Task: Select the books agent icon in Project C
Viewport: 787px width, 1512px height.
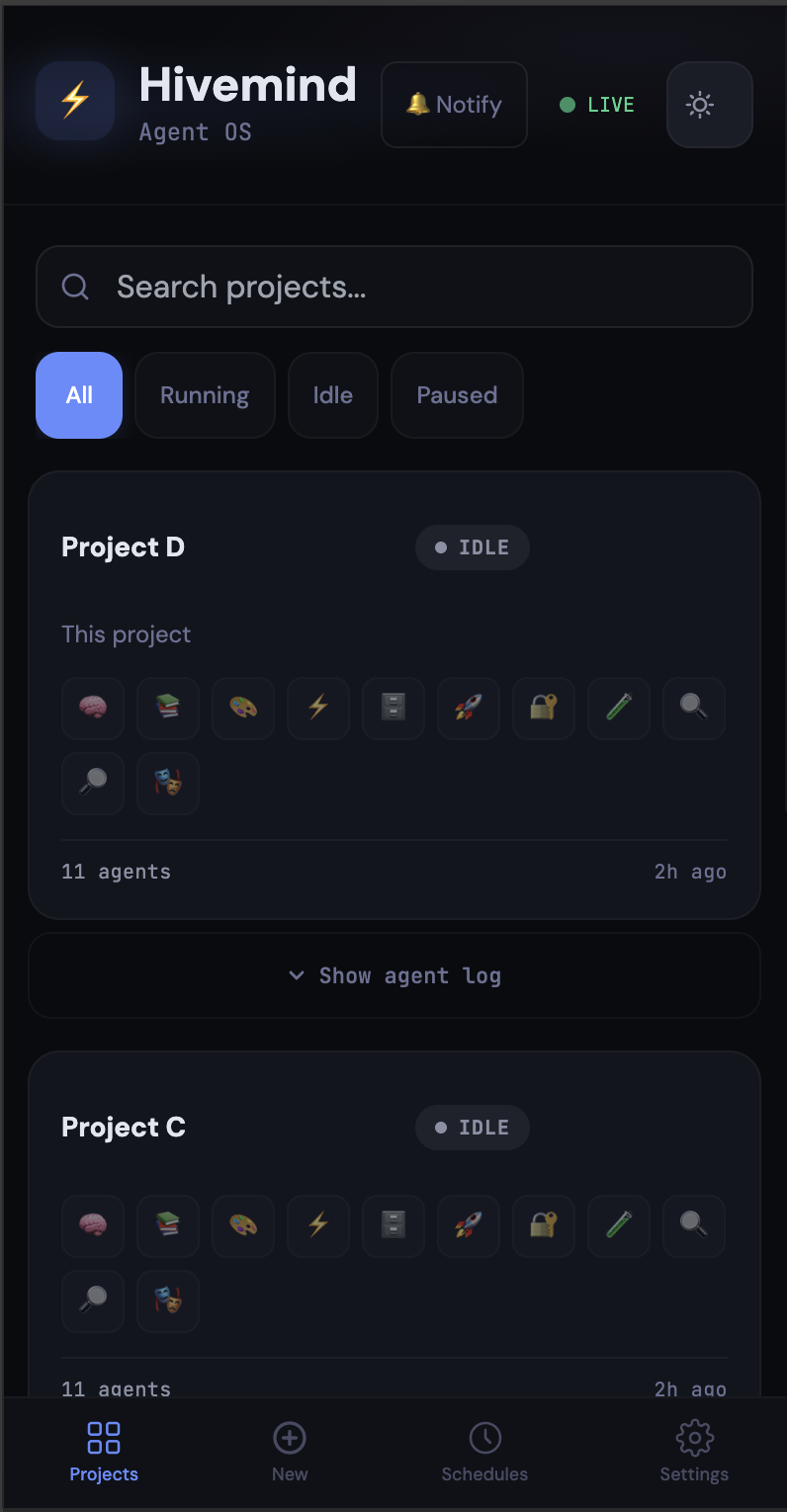Action: coord(167,1225)
